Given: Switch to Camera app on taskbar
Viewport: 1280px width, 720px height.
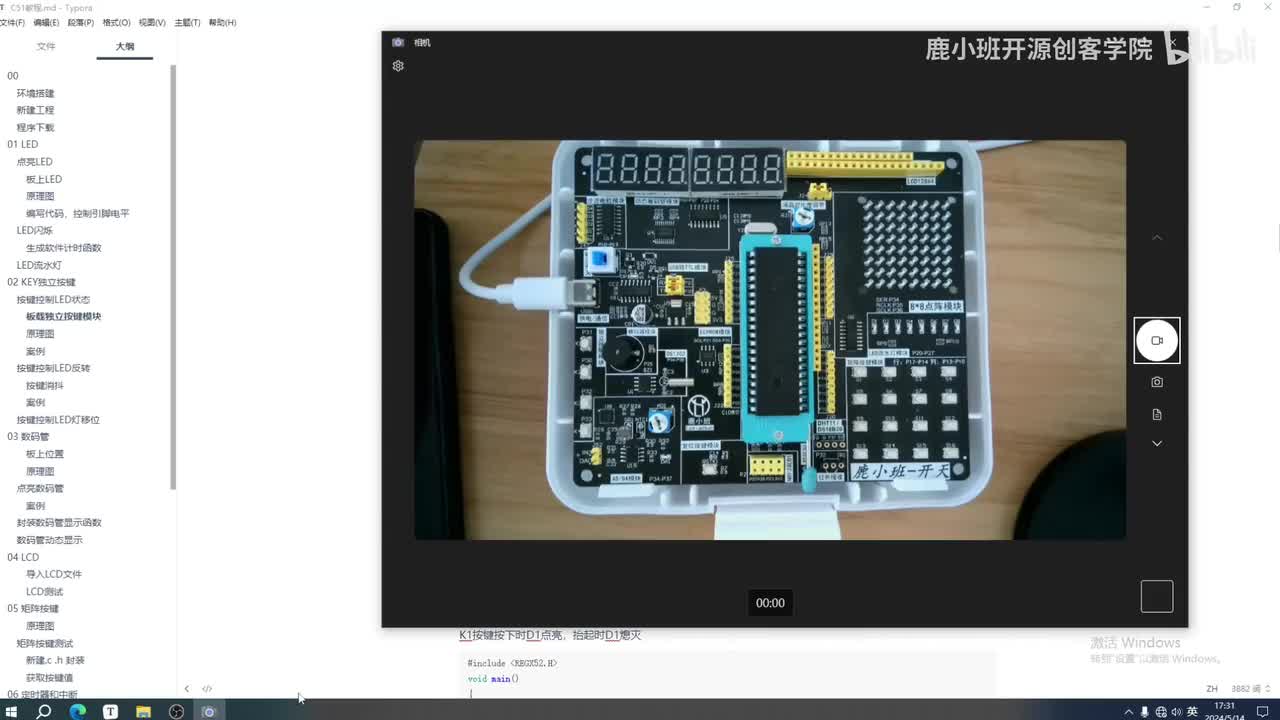Looking at the screenshot, I should (x=209, y=711).
